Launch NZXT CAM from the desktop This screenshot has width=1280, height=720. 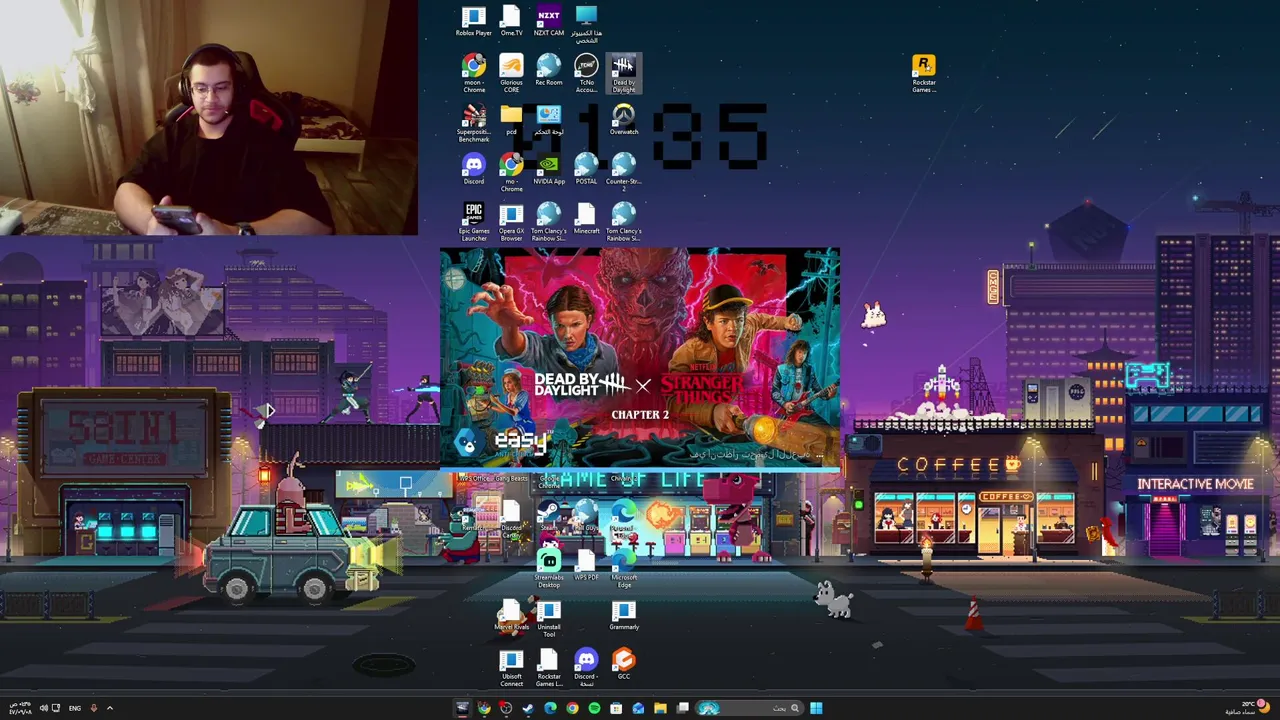[x=548, y=21]
